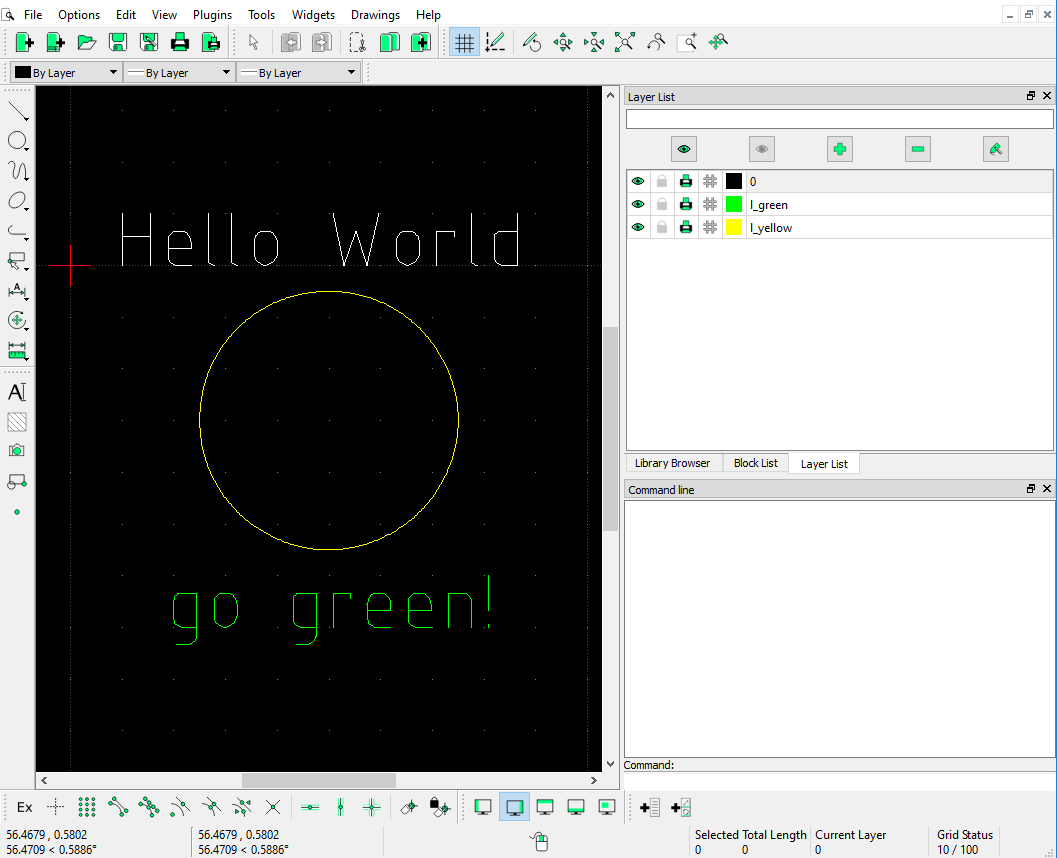Select the Hatch tool
1057x858 pixels.
(17, 422)
